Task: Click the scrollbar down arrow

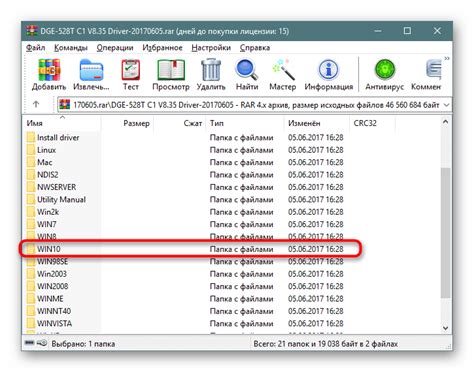Action: point(446,328)
